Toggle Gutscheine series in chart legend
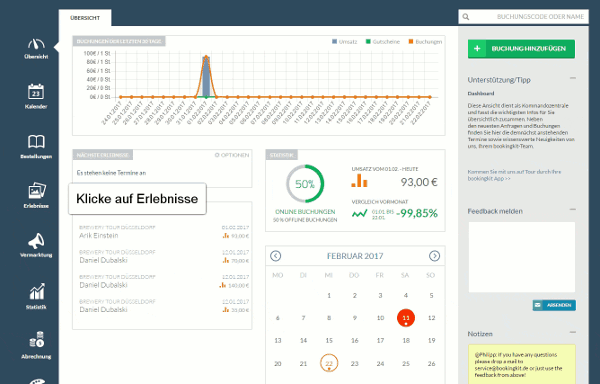This screenshot has height=384, width=600. tap(383, 42)
